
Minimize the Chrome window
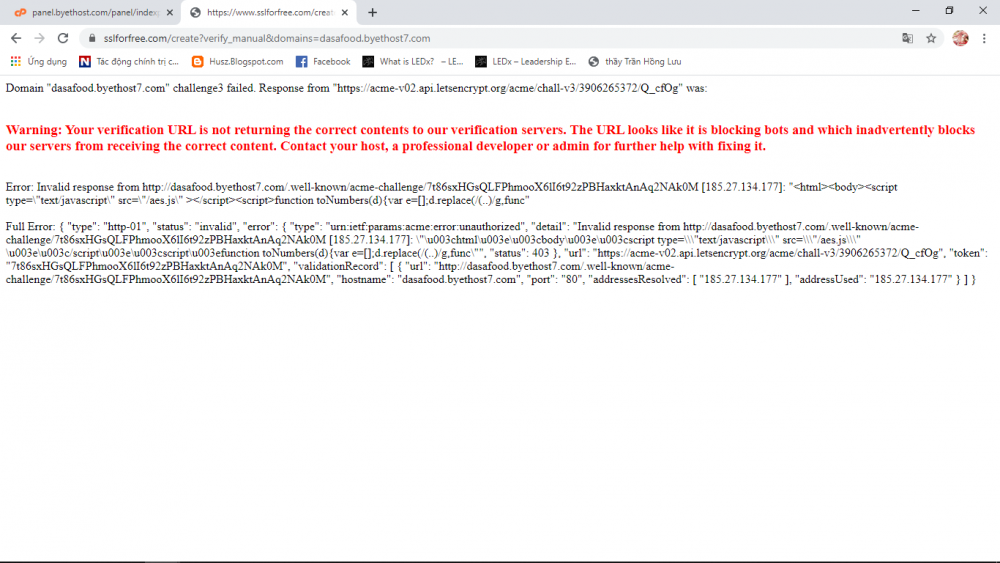[x=916, y=10]
